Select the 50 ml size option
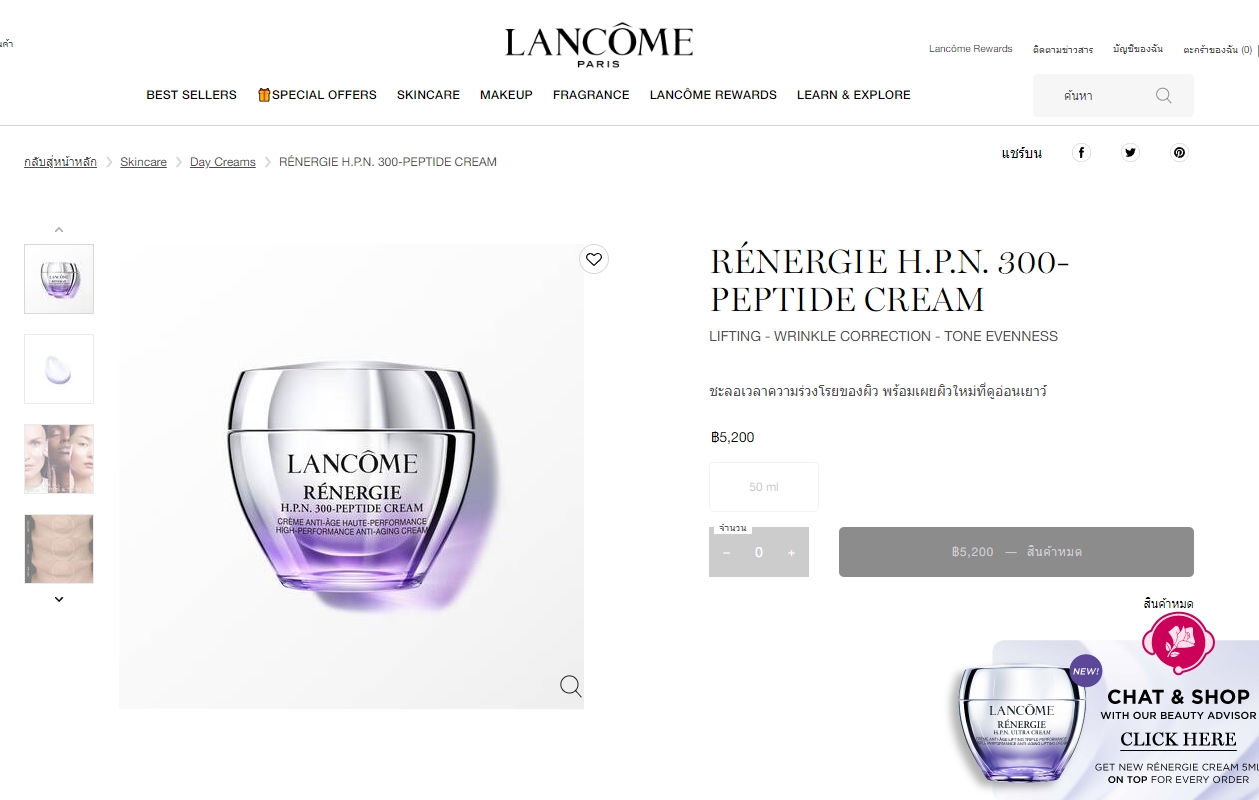 pyautogui.click(x=764, y=487)
